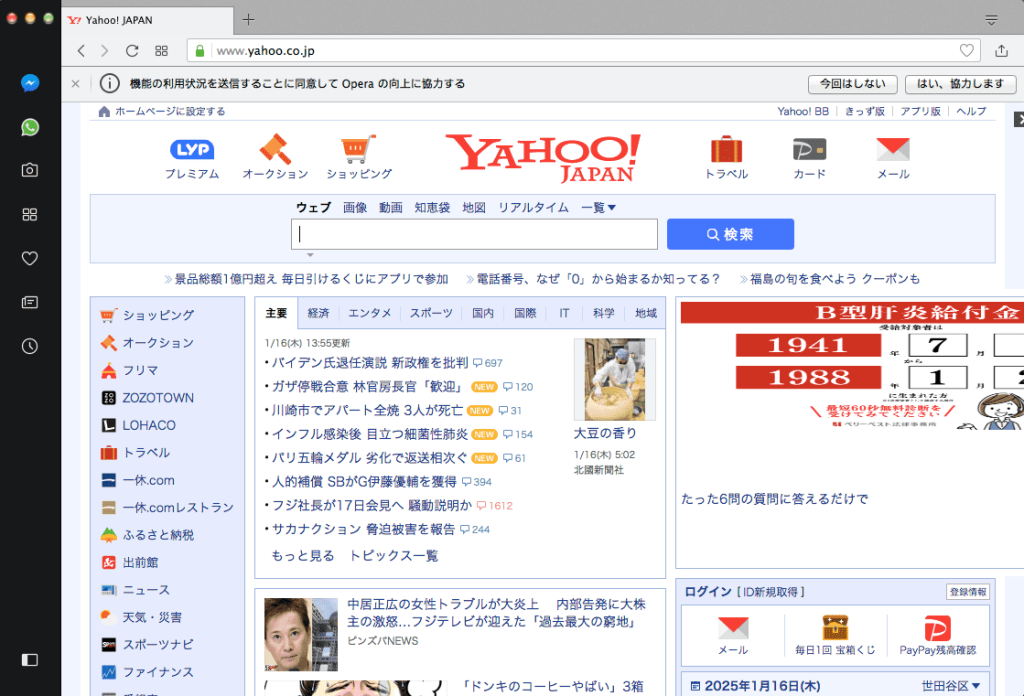Screen dimensions: 1024x696
Task: Click the Yahoo! JAPAN logo
Action: pos(543,157)
